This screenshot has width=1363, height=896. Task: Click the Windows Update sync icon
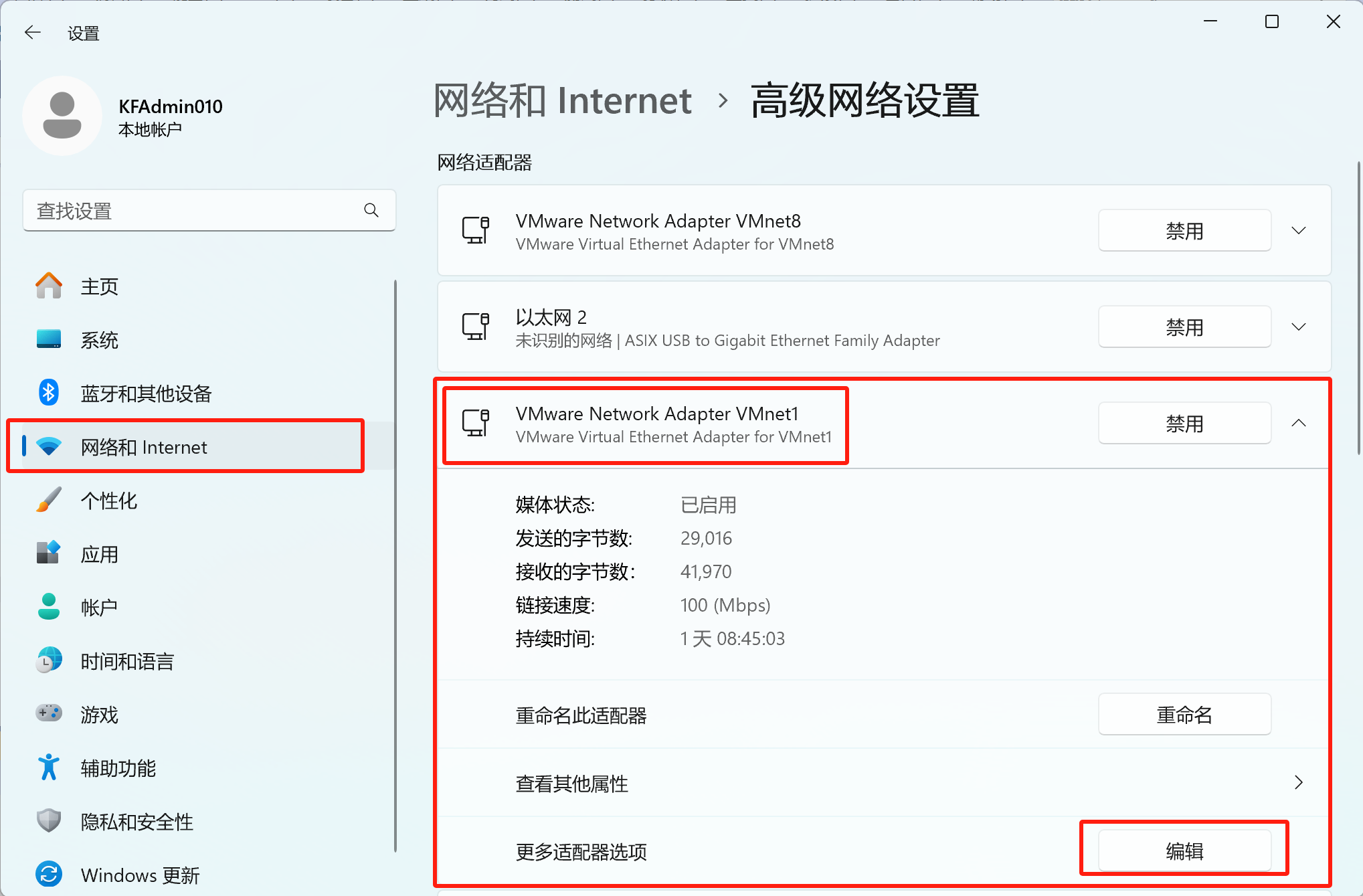(x=48, y=874)
